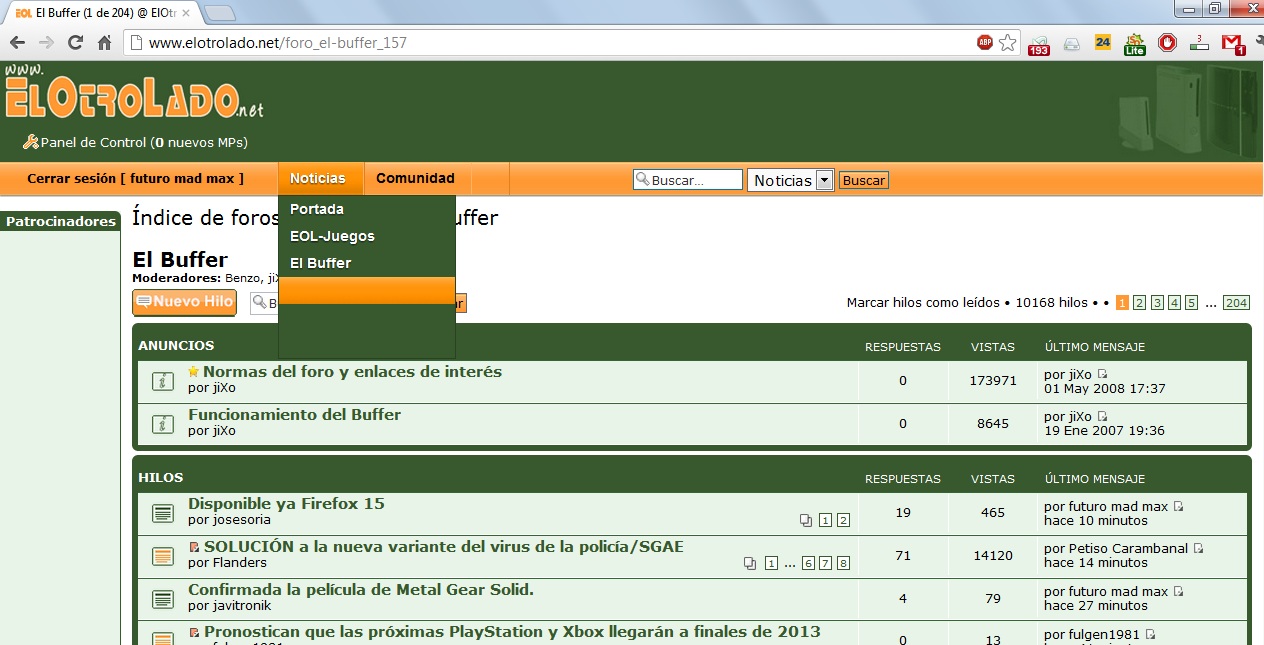Click the SEO Lite extension icon
This screenshot has height=645, width=1264.
tap(1135, 43)
